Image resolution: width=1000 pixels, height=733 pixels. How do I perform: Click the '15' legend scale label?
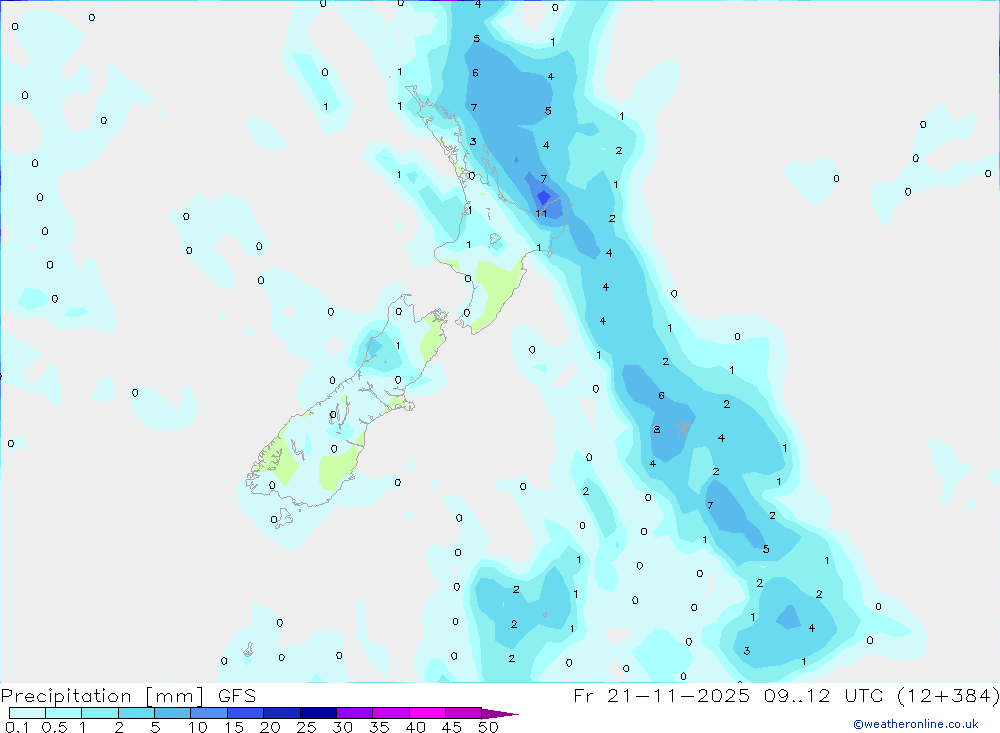coord(234,727)
